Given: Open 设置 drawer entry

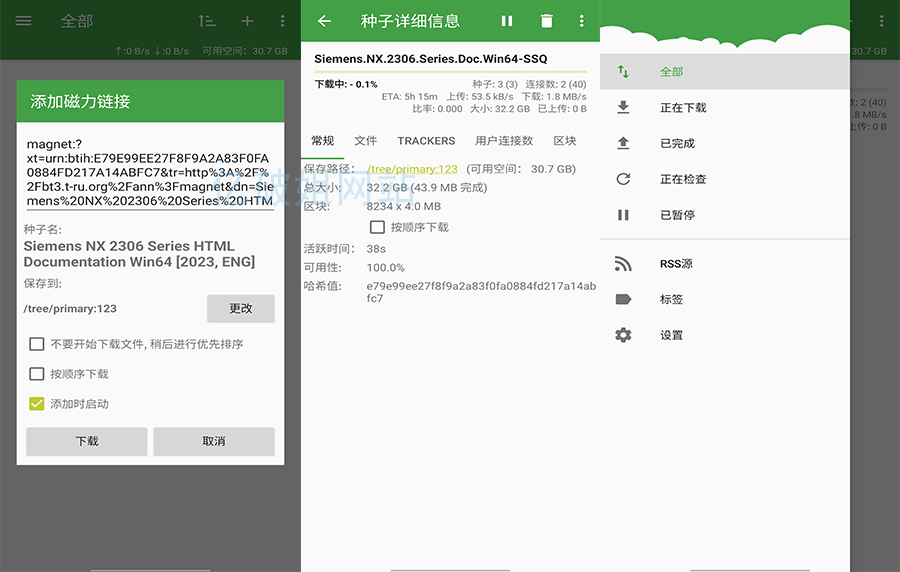Looking at the screenshot, I should click(724, 335).
